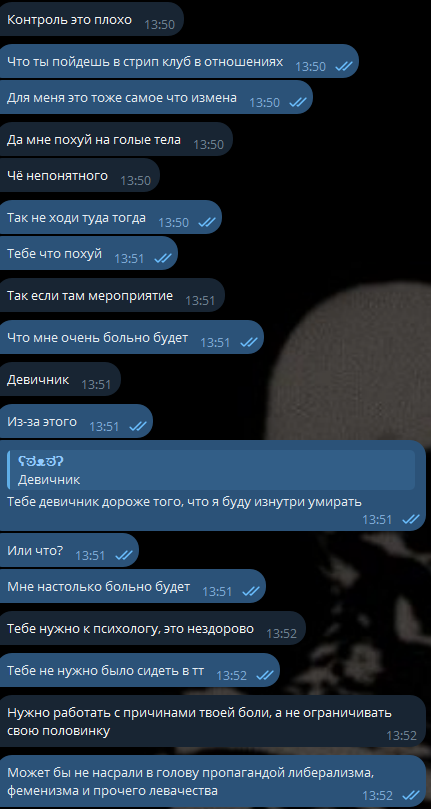This screenshot has width=431, height=809.
Task: Select message "Тебе нужно к психологу, это нездорово"
Action: click(152, 628)
